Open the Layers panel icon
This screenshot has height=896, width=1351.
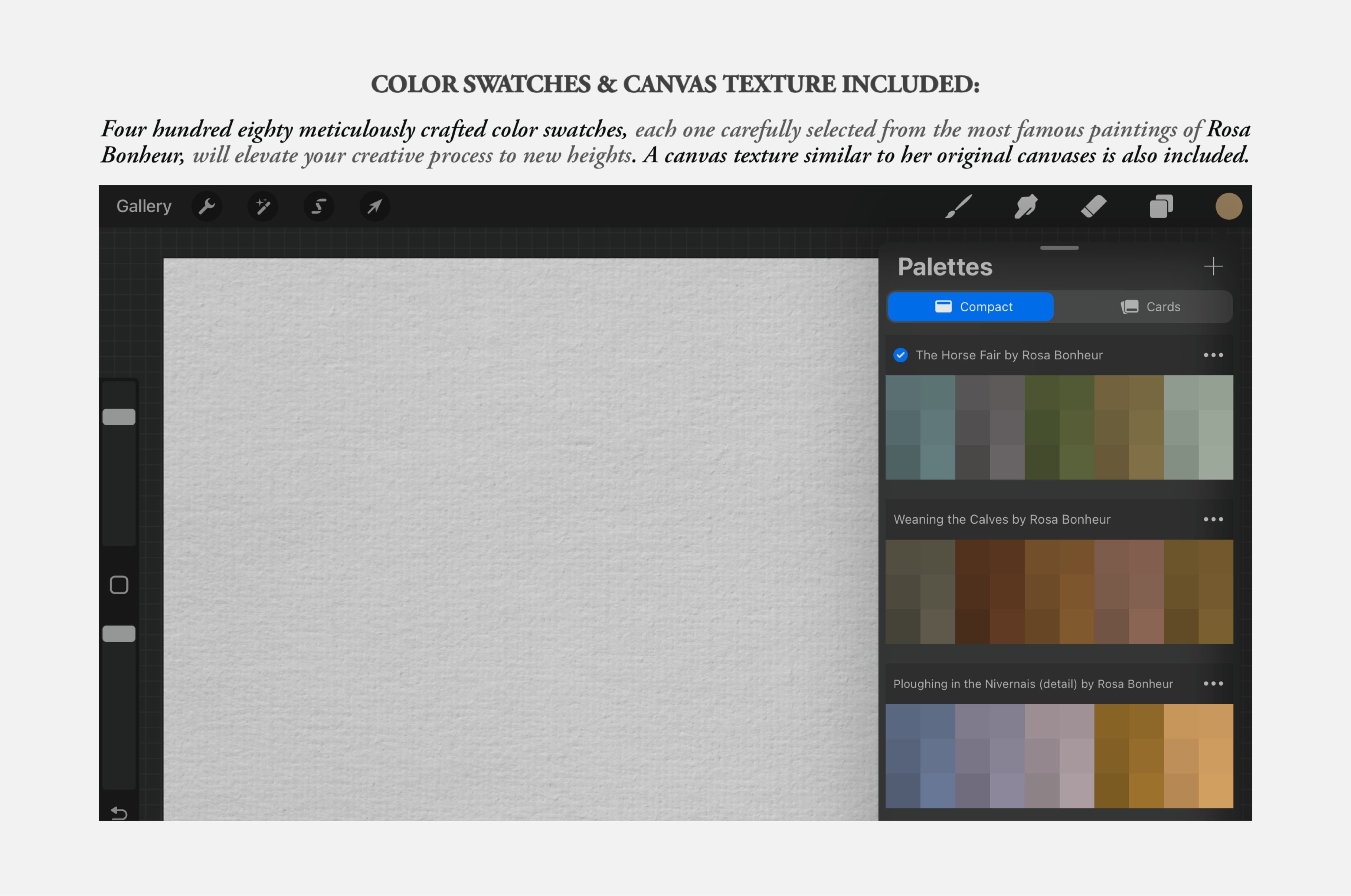point(1161,206)
